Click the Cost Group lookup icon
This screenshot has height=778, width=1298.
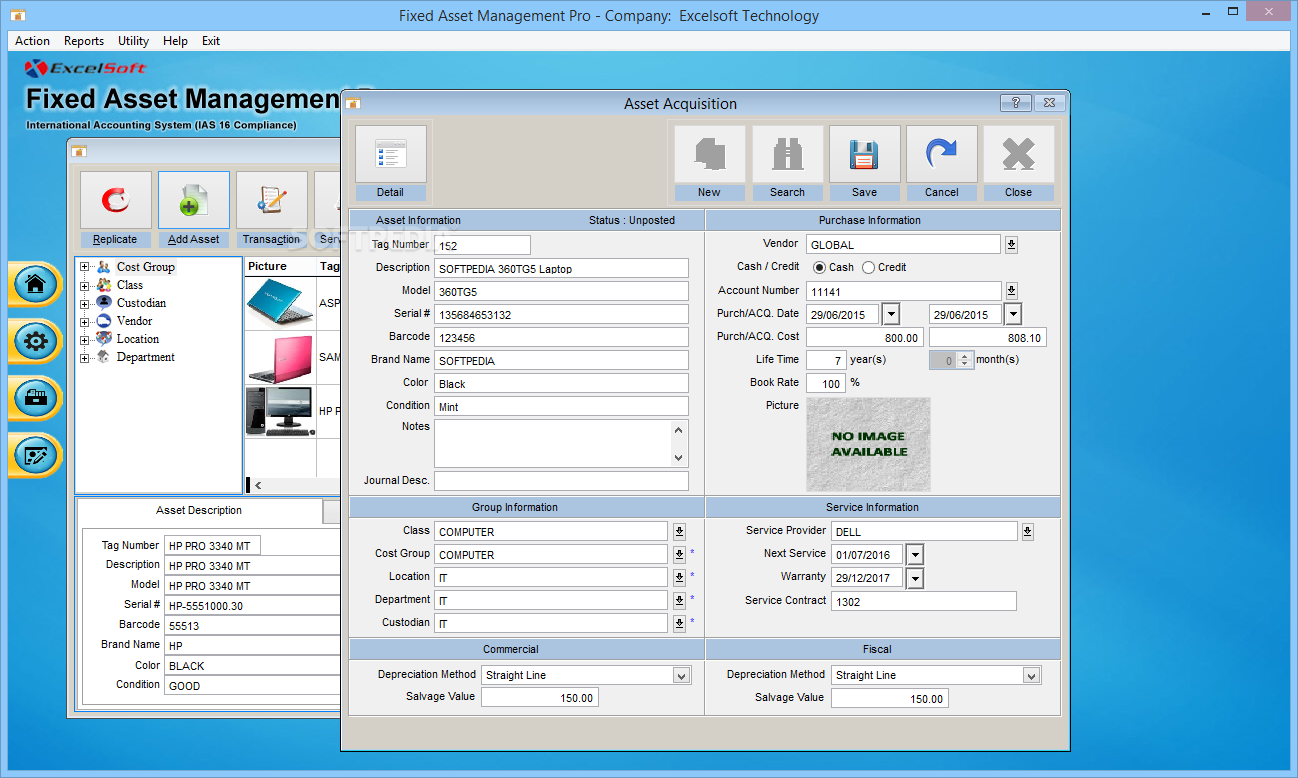(x=679, y=554)
